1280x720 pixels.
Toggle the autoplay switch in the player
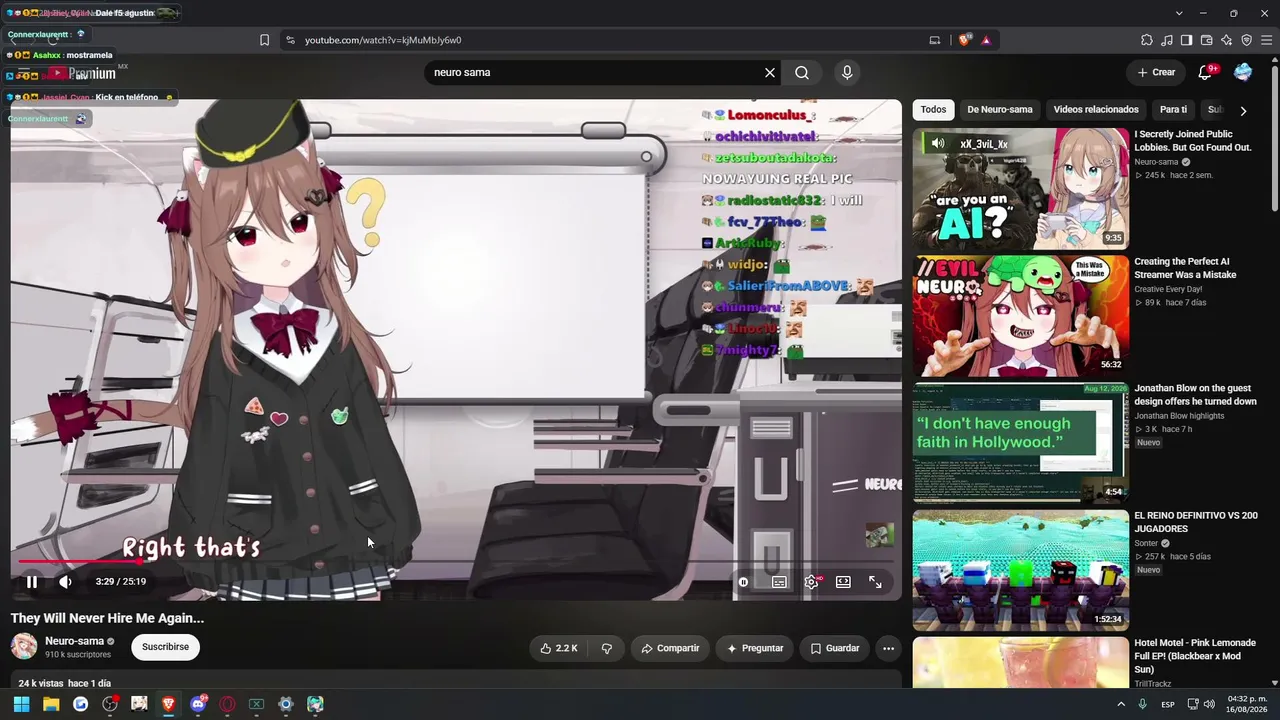(743, 582)
